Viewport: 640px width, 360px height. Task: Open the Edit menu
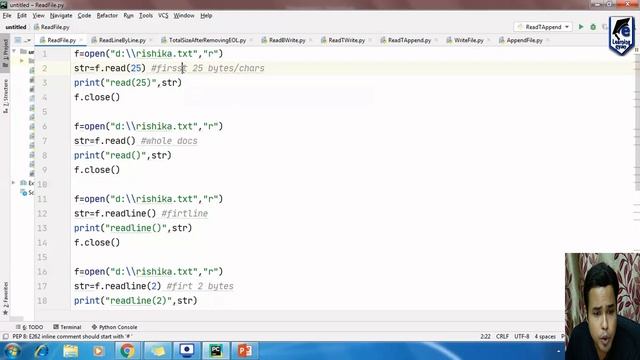pyautogui.click(x=22, y=16)
